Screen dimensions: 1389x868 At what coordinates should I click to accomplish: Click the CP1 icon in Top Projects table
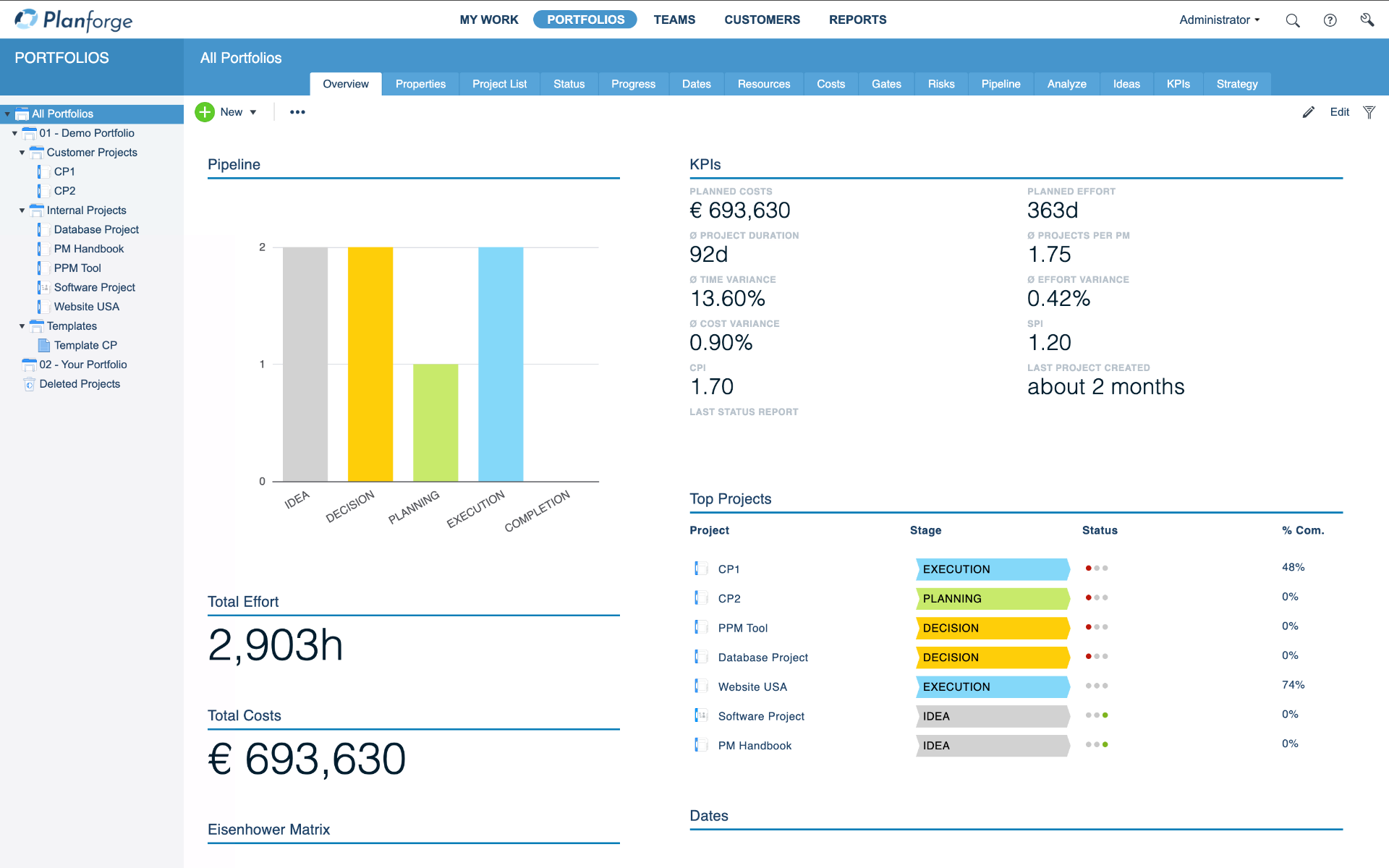(701, 569)
